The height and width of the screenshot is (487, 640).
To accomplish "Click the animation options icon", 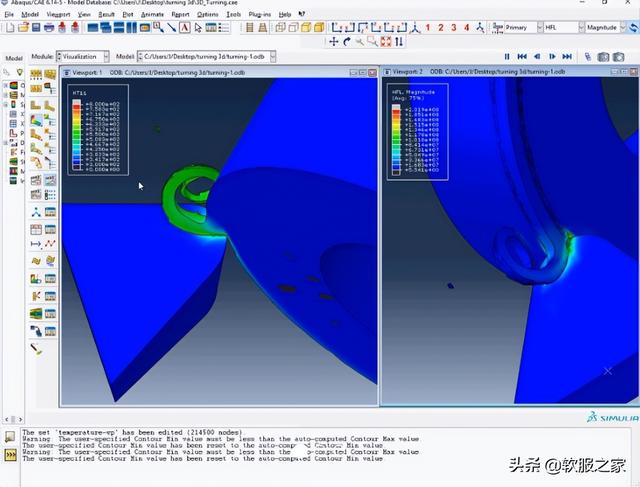I will [x=588, y=57].
